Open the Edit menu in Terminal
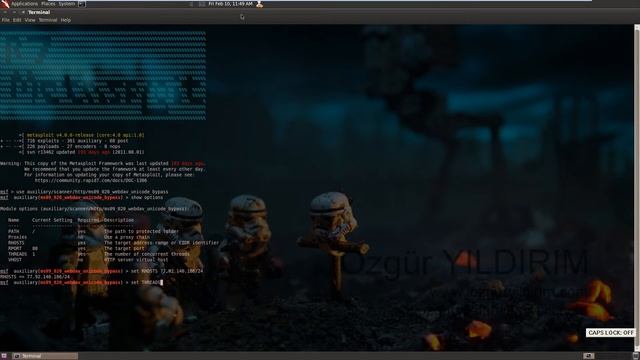640x360 pixels. click(x=17, y=20)
